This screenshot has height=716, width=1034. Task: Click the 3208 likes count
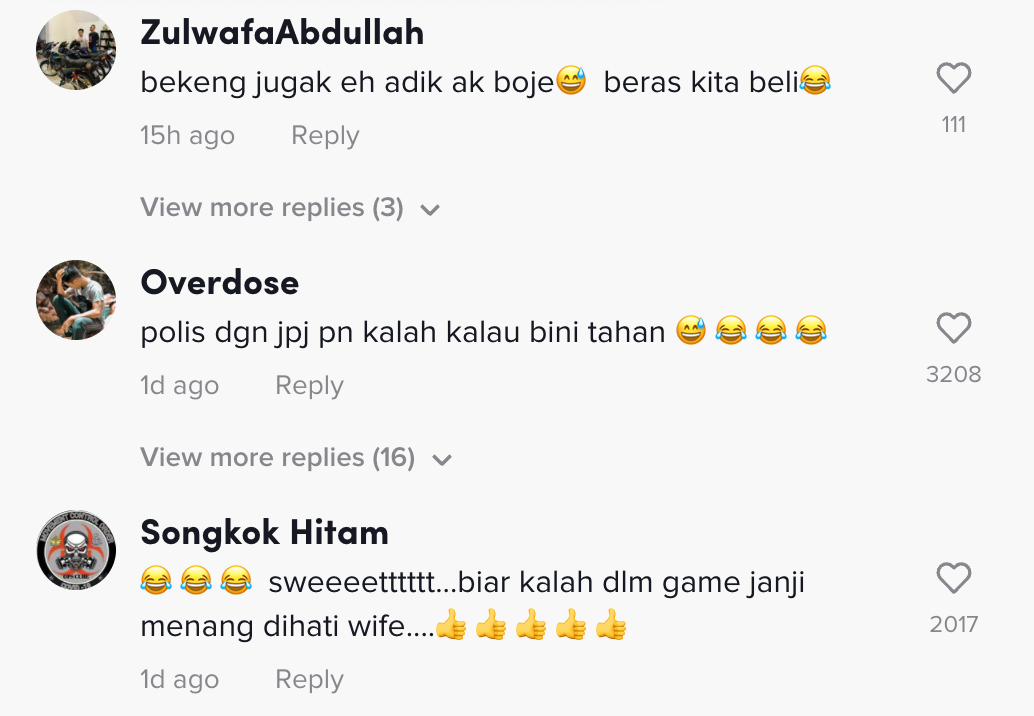pos(954,374)
